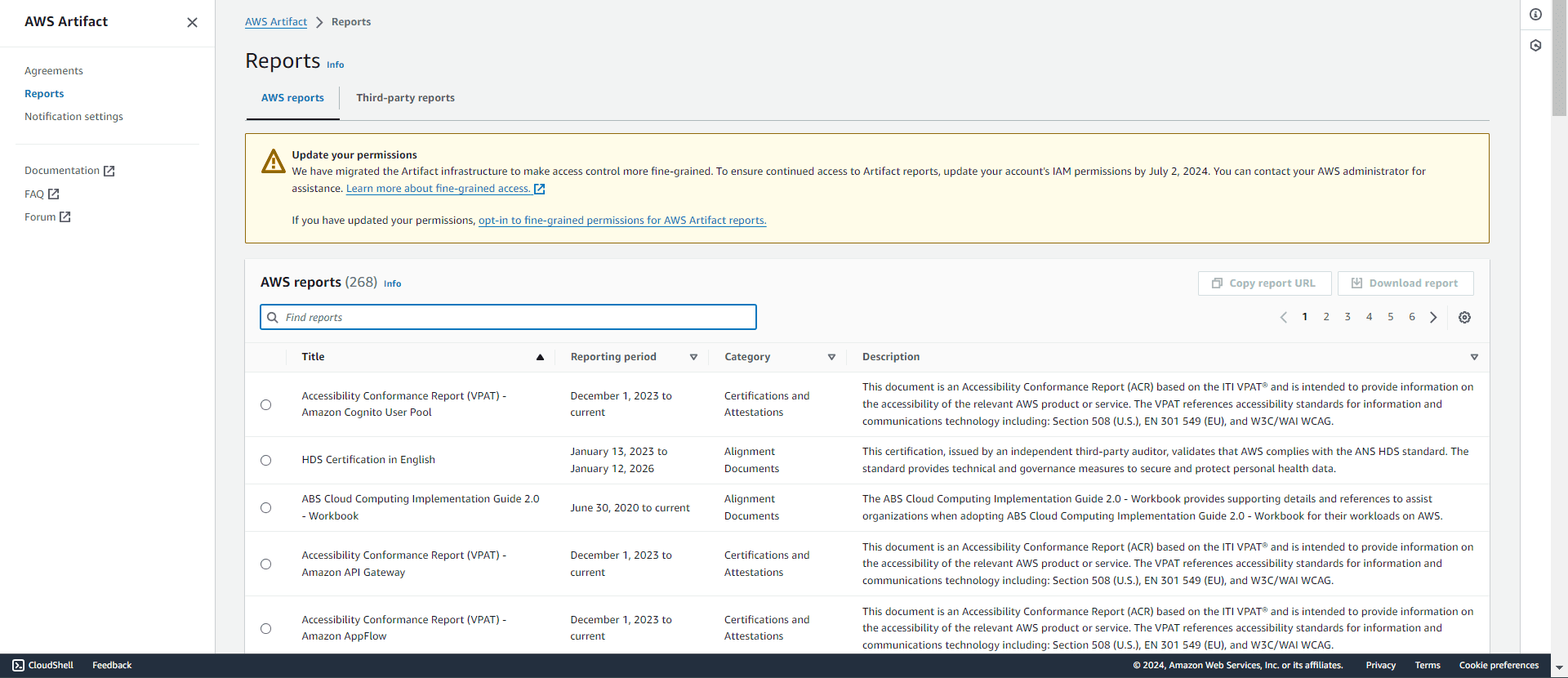Click the breadcrumb chevron separator

coord(319,22)
